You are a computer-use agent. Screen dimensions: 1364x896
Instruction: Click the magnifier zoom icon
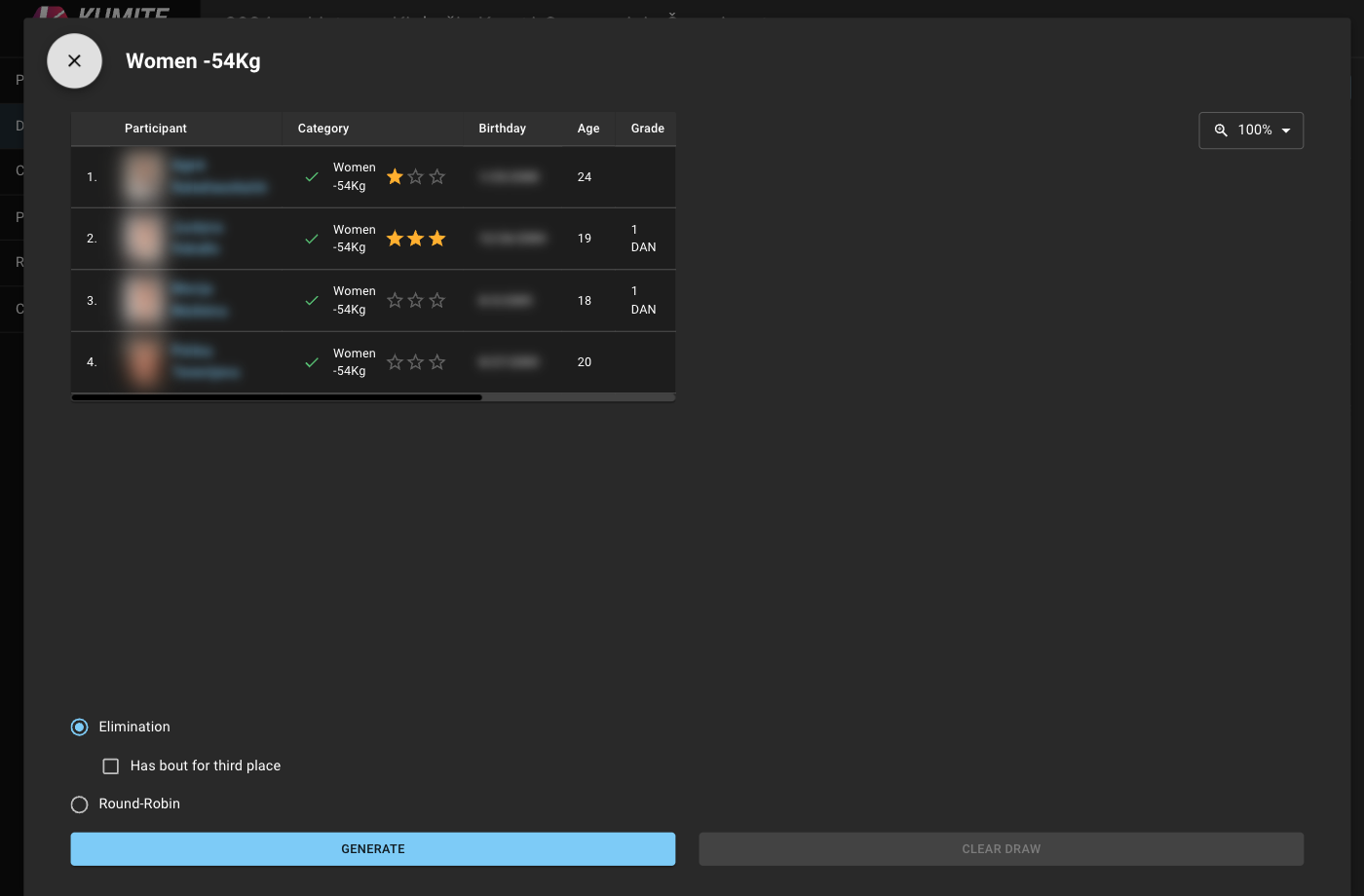(x=1221, y=131)
